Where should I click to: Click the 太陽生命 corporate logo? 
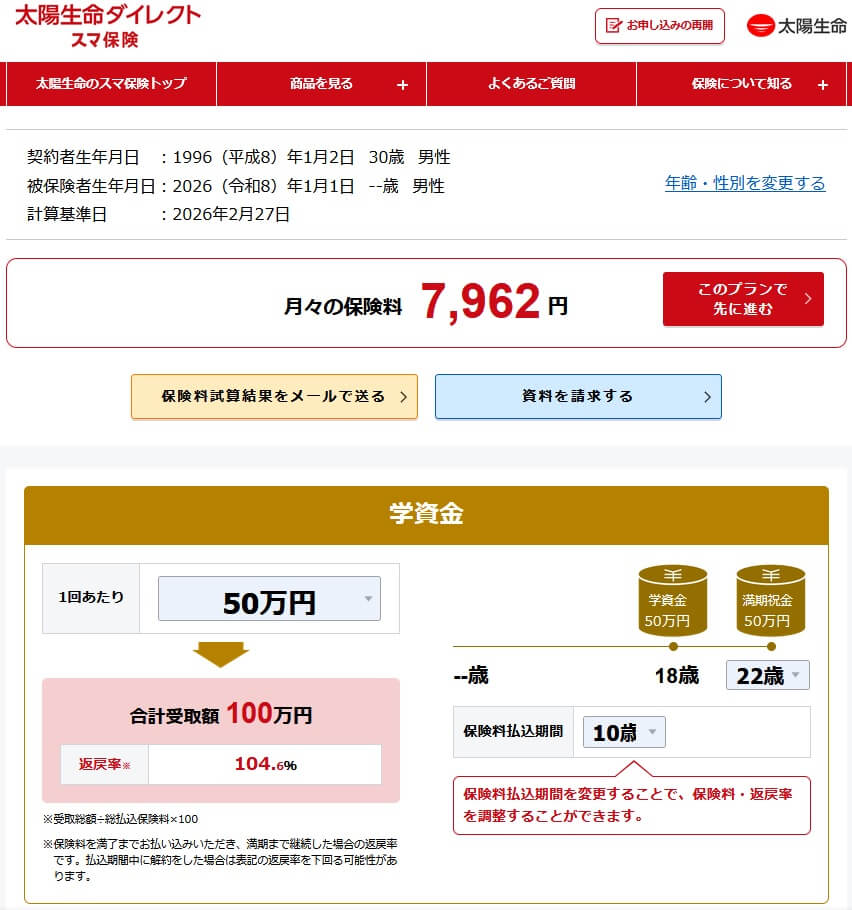pos(796,26)
